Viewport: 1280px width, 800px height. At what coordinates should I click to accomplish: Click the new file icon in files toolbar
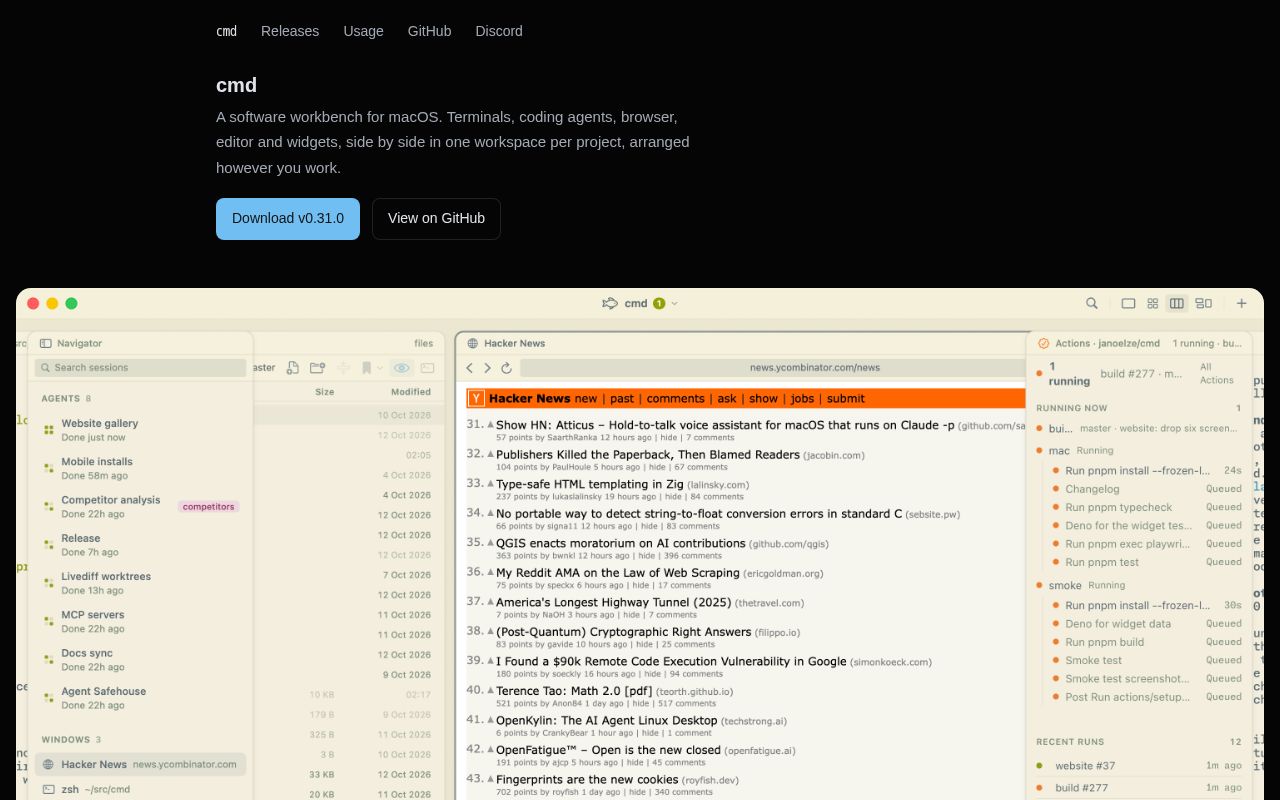(x=292, y=368)
